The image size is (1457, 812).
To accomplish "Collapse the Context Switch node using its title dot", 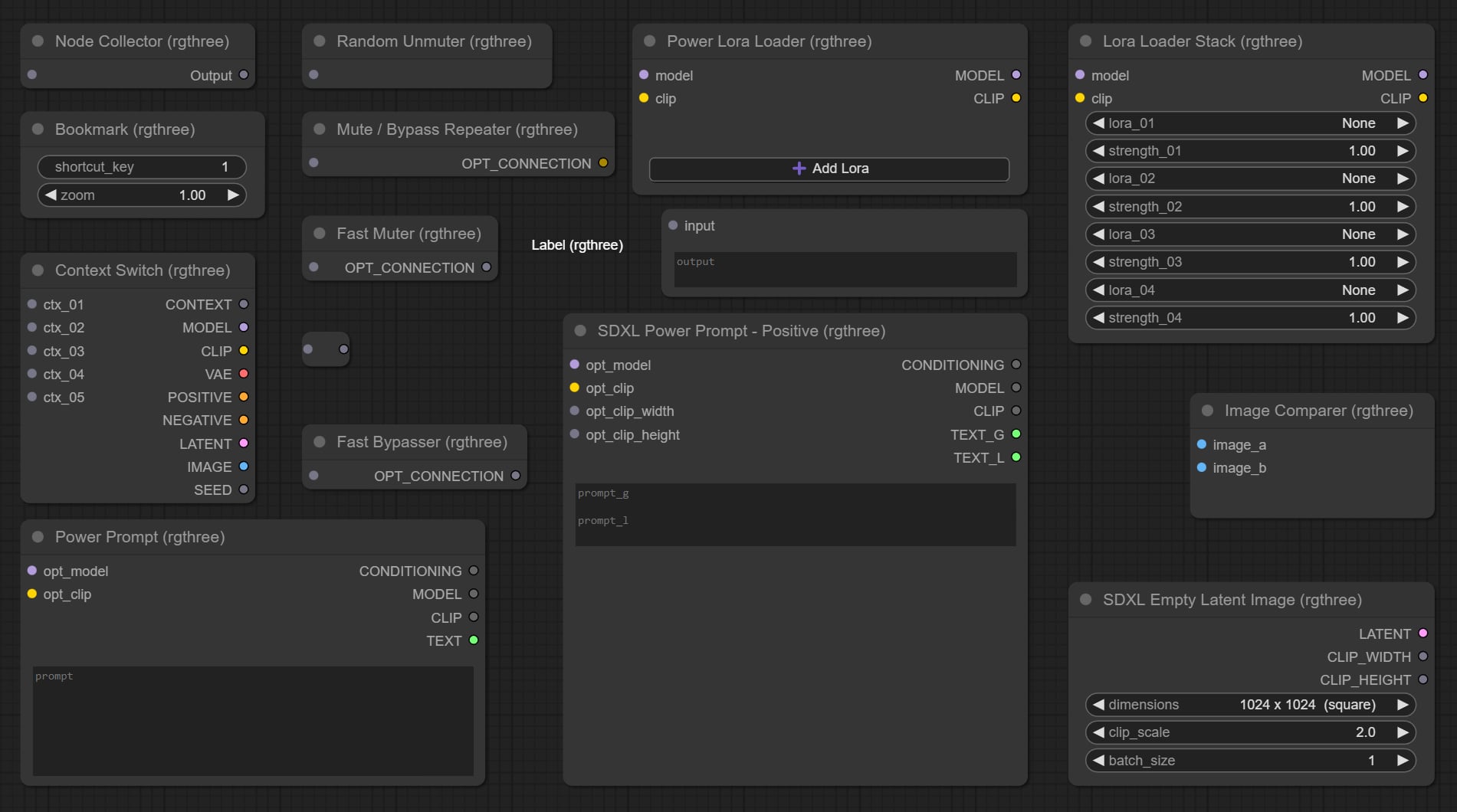I will pyautogui.click(x=38, y=270).
